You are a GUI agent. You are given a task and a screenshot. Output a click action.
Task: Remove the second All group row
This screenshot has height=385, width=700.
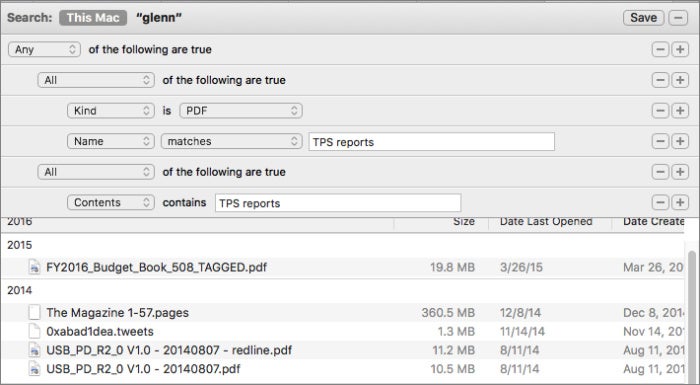(x=660, y=172)
